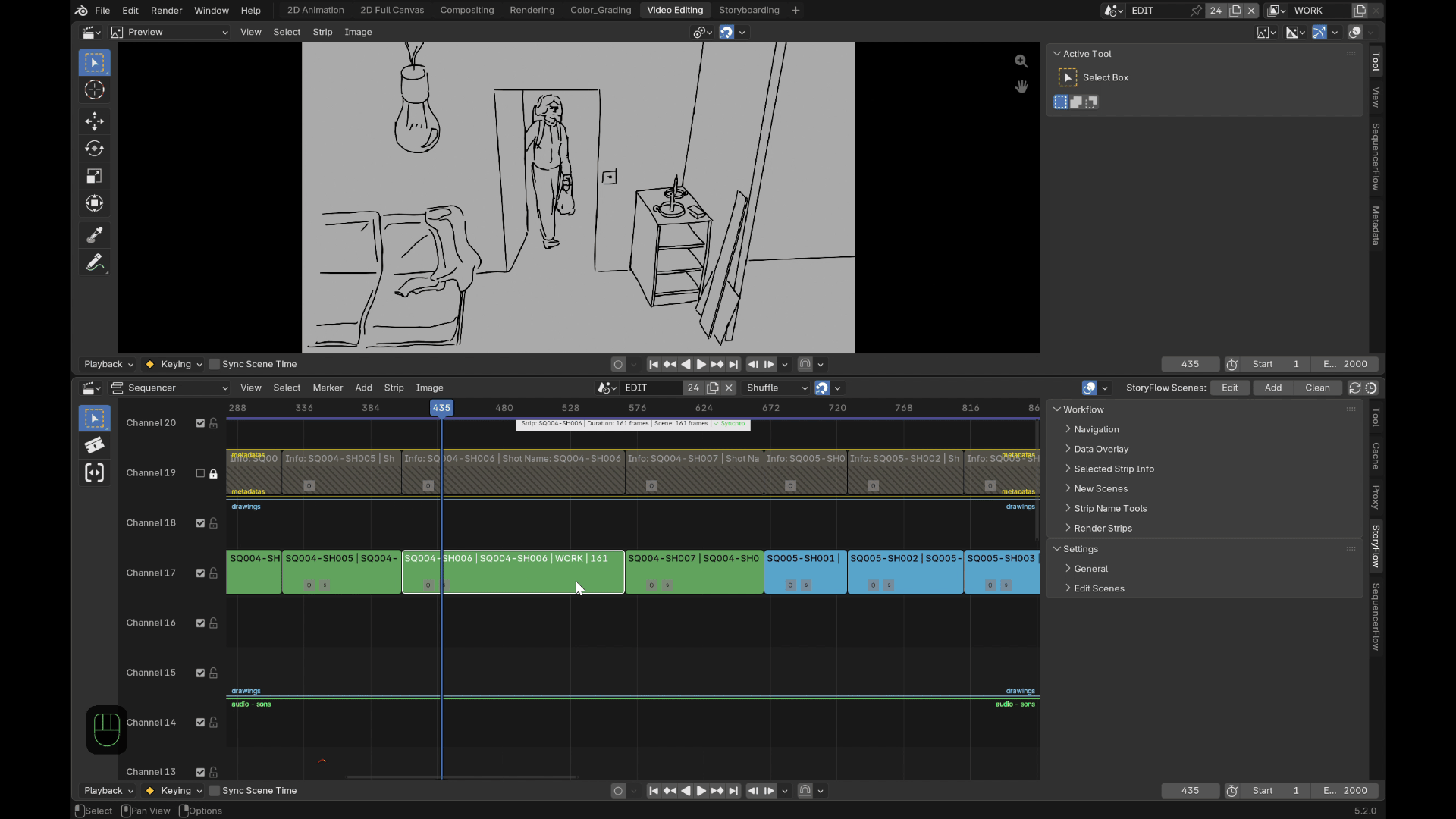Click the StoryFlow Scenes Clean button
1456x819 pixels.
coord(1317,388)
